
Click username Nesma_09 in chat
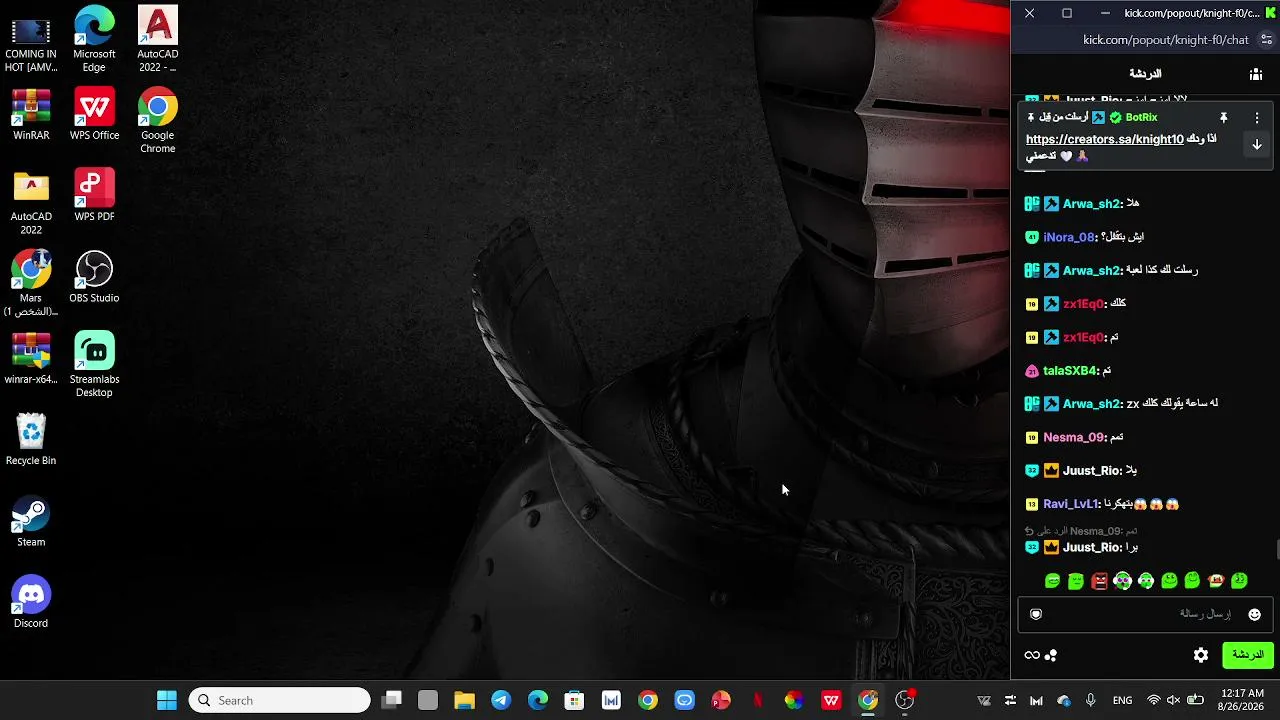tap(1074, 437)
